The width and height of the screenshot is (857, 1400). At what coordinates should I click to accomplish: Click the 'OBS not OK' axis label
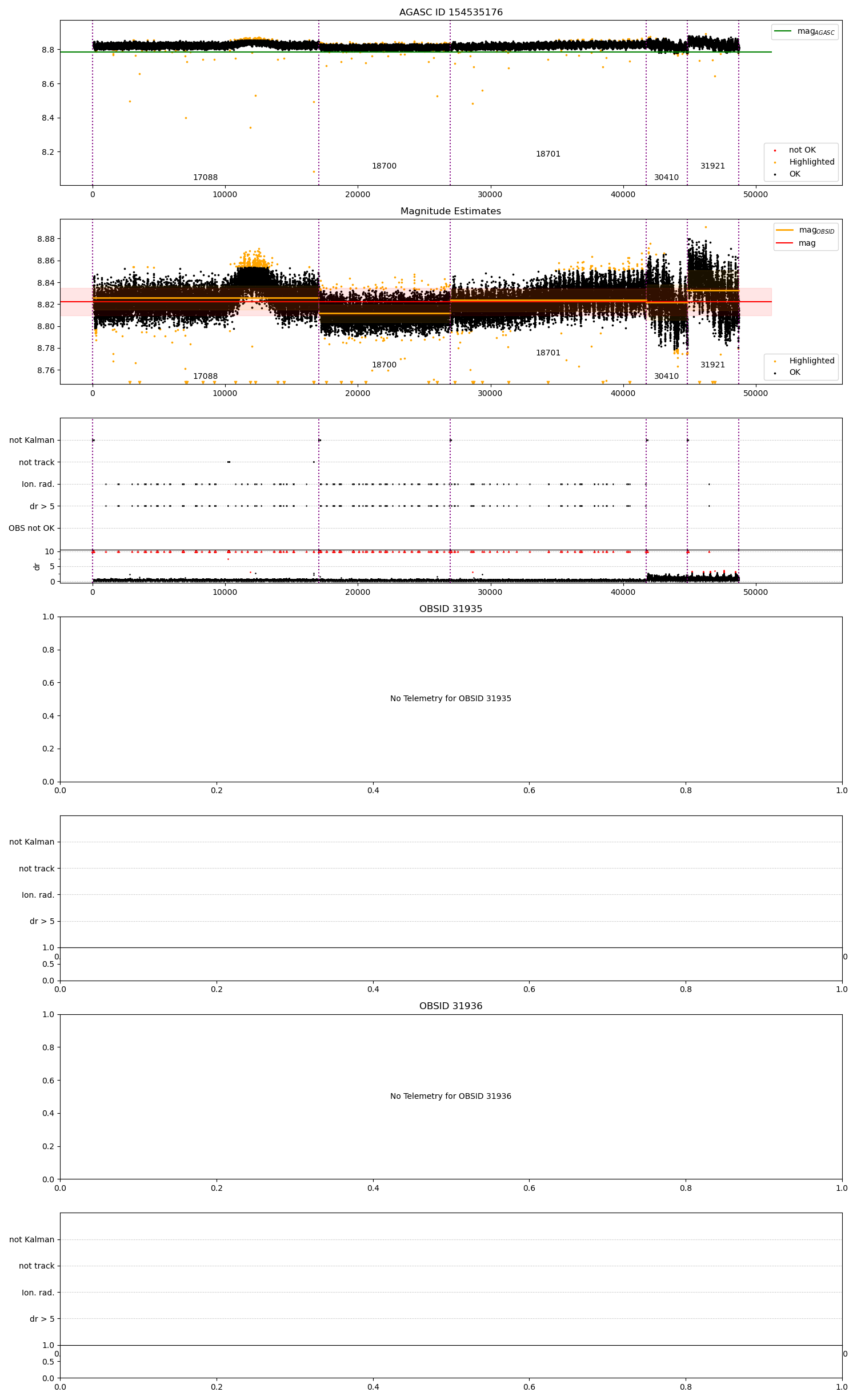(31, 528)
